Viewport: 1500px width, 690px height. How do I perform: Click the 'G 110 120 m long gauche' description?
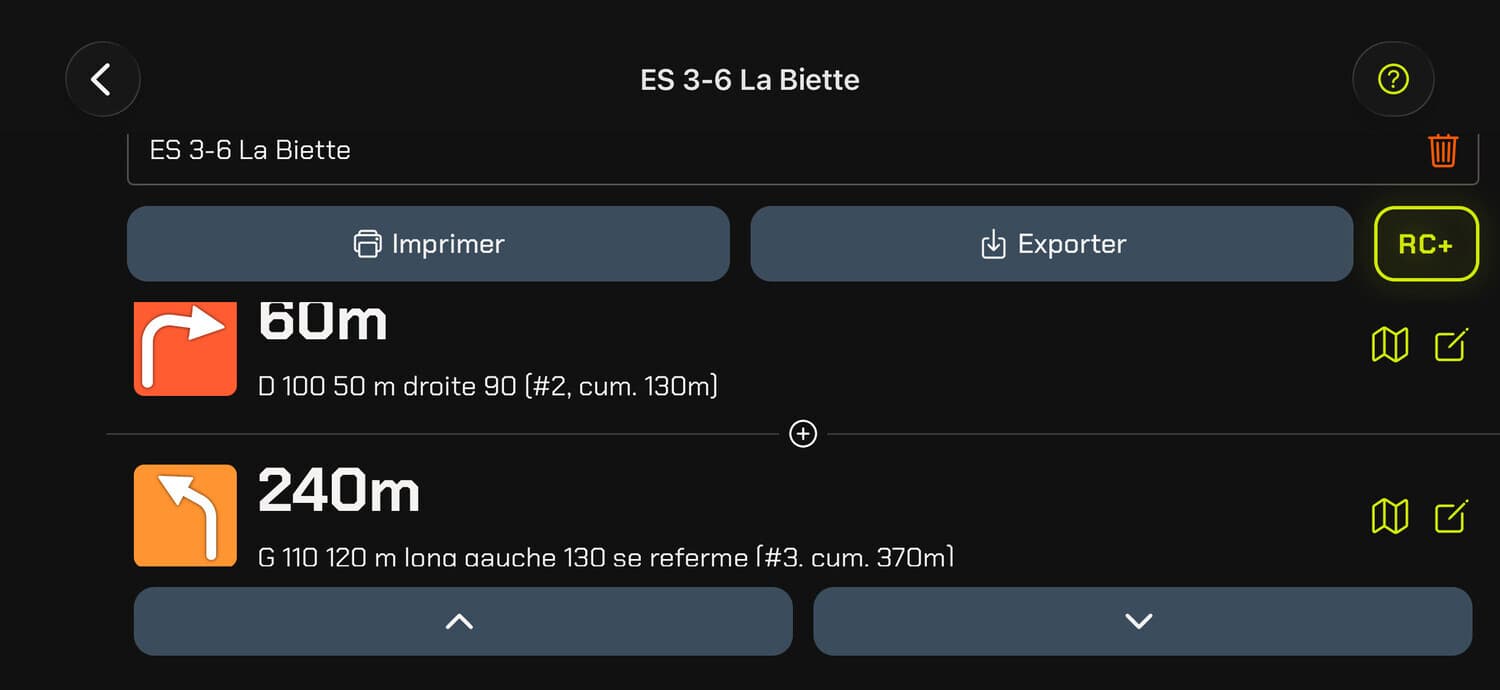click(x=605, y=557)
